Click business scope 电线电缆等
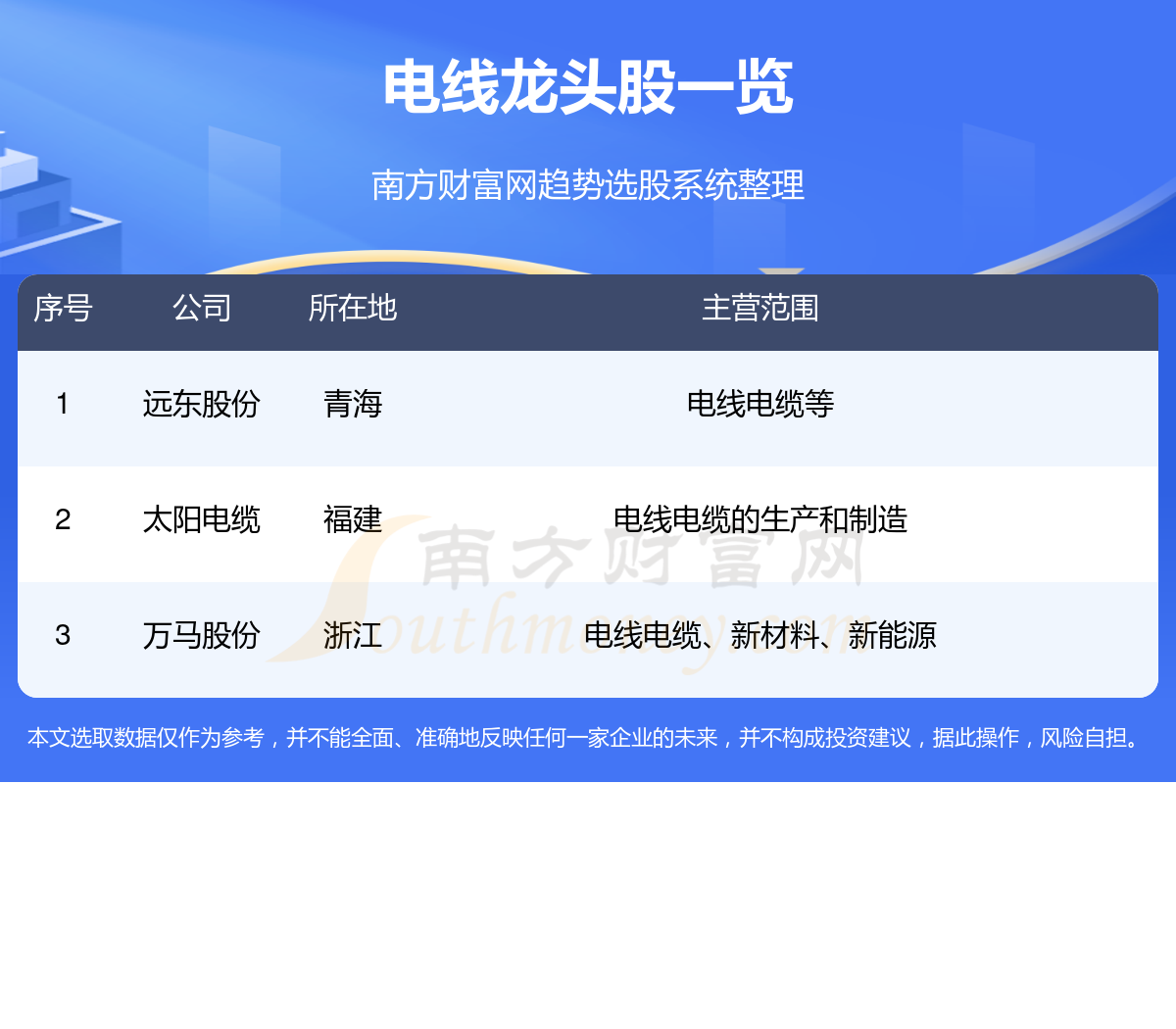1176x1029 pixels. tap(760, 404)
